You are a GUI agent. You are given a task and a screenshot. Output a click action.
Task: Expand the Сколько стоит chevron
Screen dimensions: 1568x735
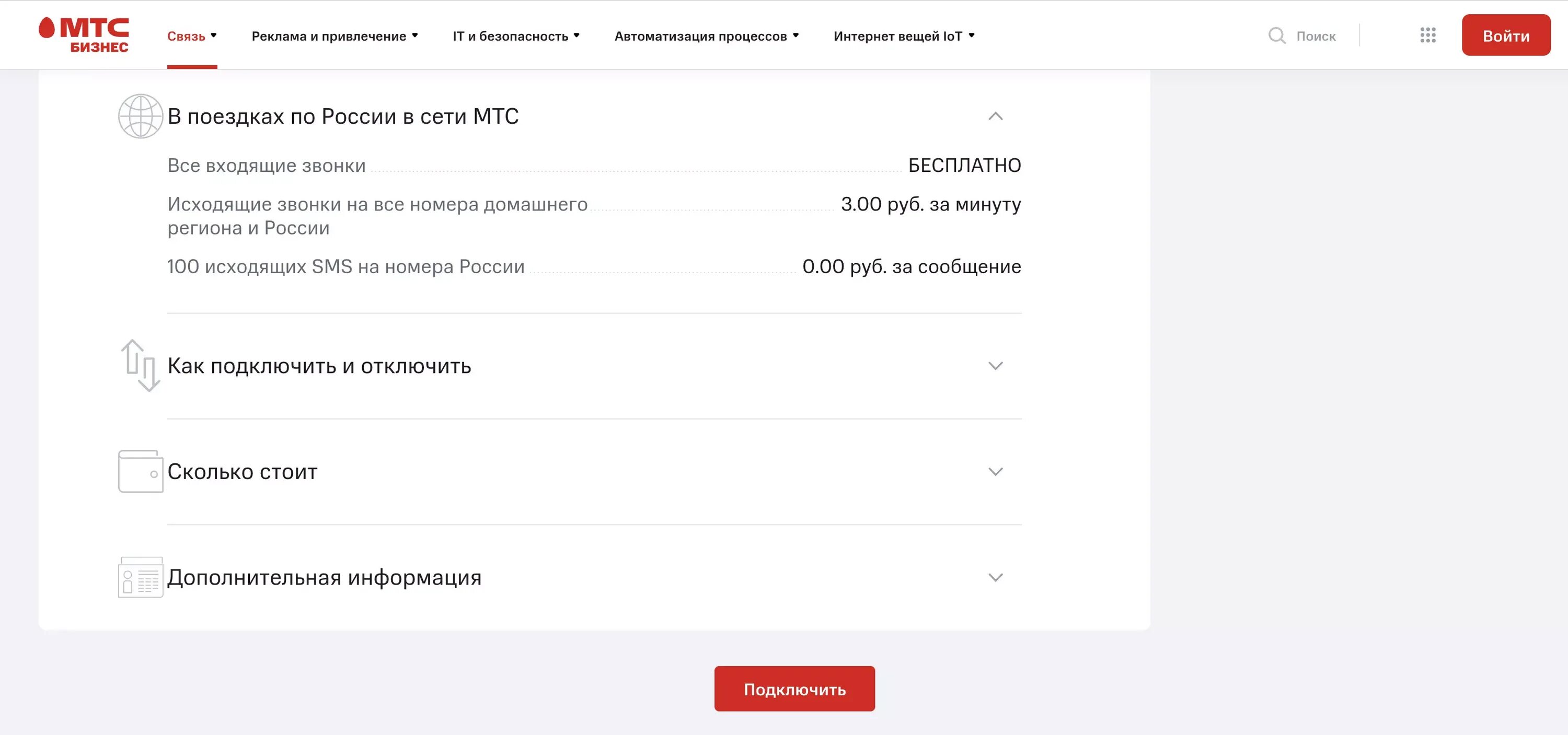click(995, 472)
